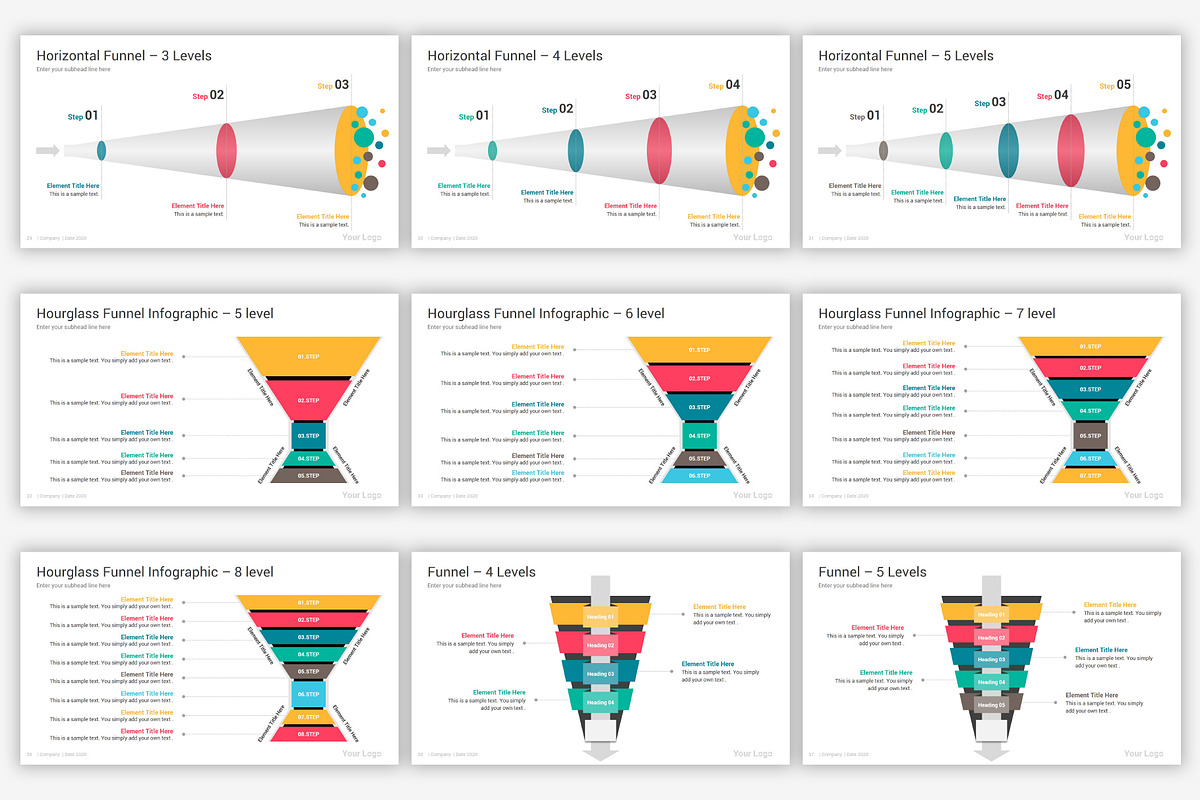Click red '02.STEP' band in Hourglass 5 level

(x=308, y=400)
